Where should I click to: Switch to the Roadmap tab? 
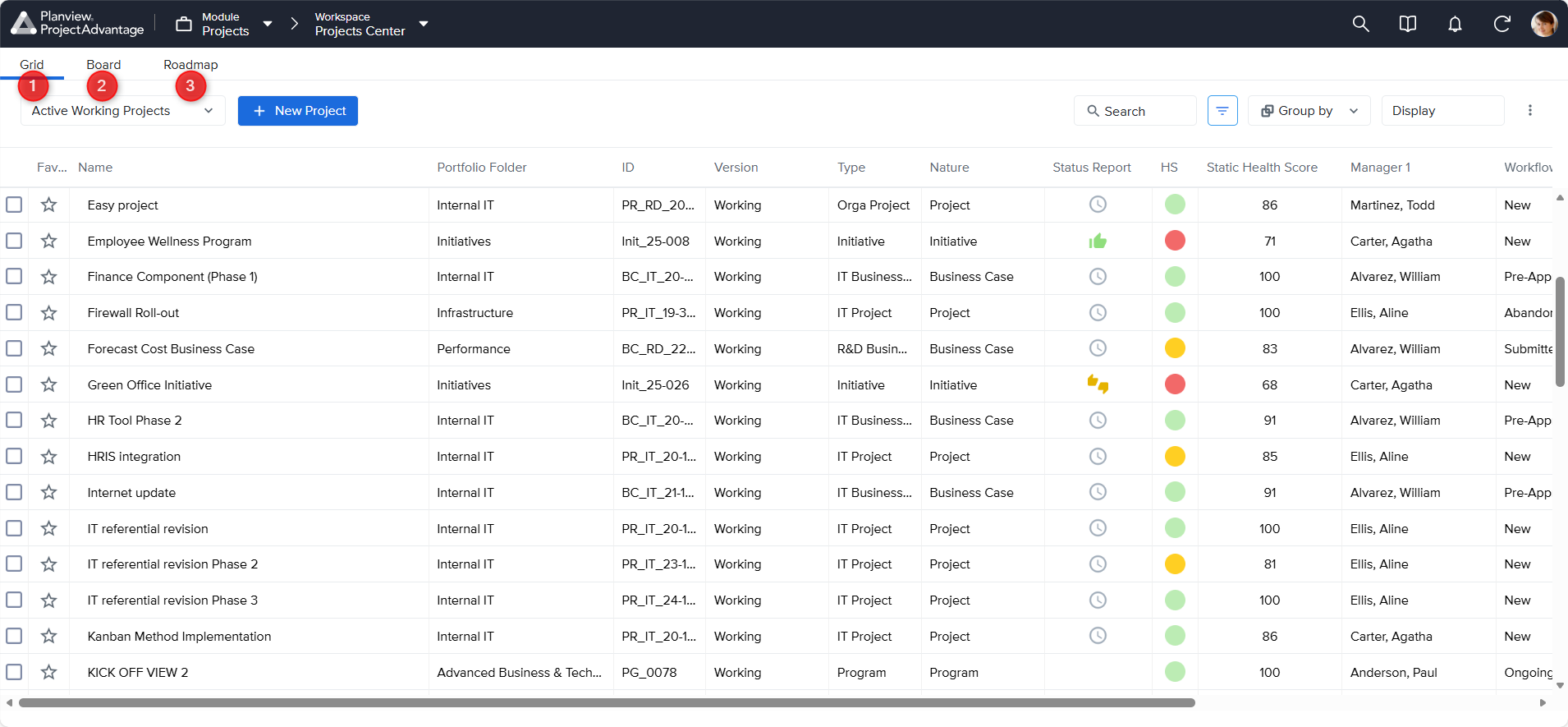(190, 65)
